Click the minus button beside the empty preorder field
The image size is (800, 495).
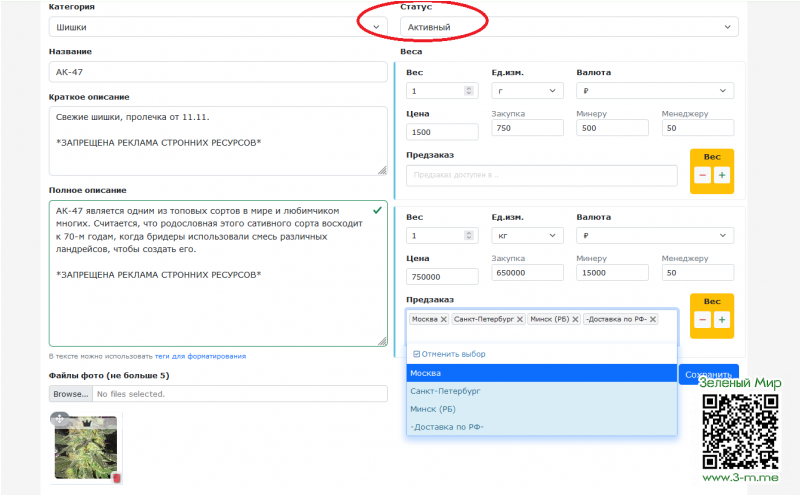[x=702, y=175]
